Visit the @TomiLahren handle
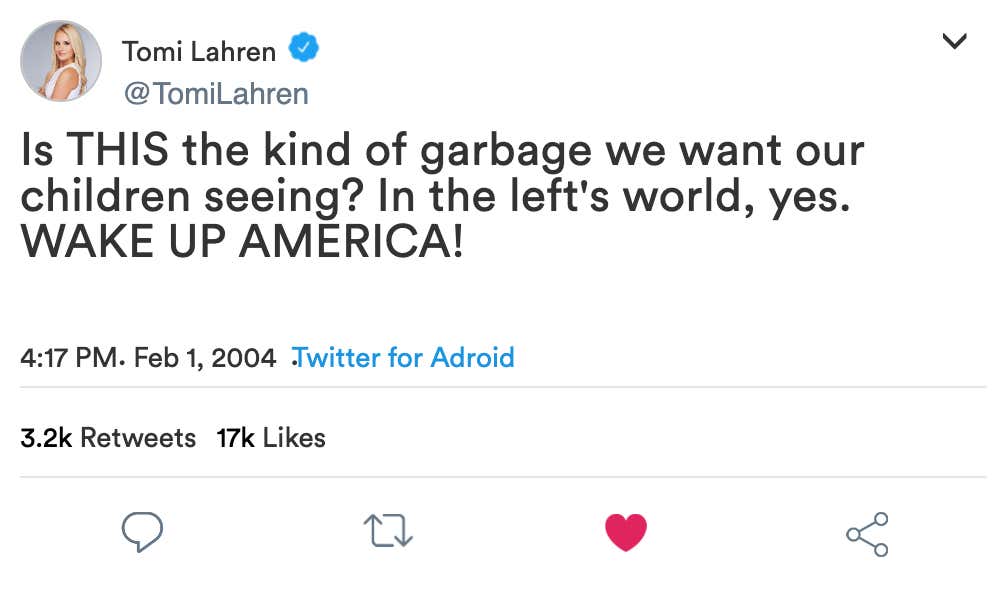 [x=215, y=93]
